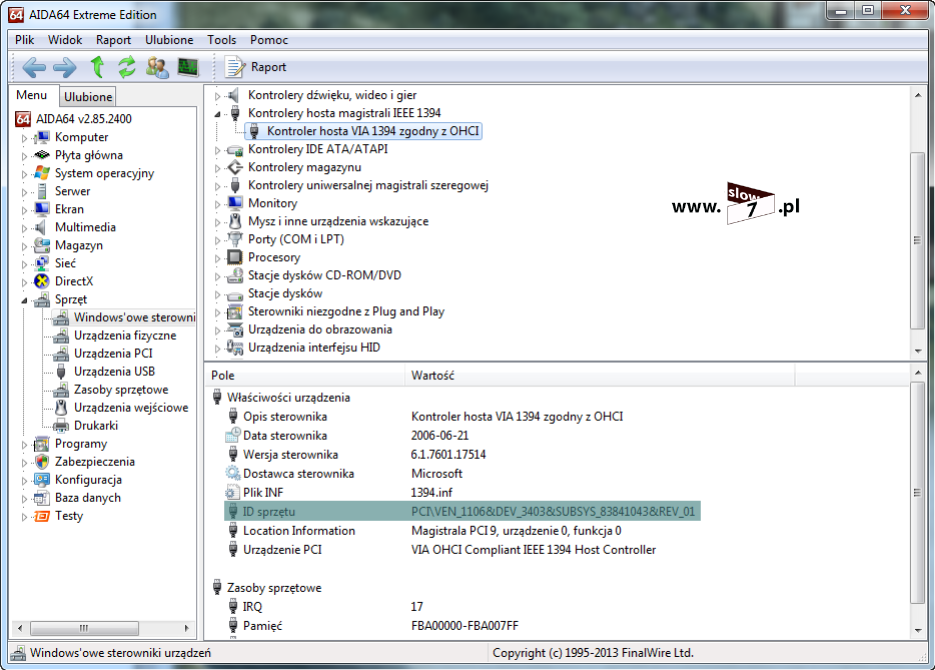Click the sidebar scroll right arrow
Image resolution: width=935 pixels, height=670 pixels.
click(x=187, y=628)
